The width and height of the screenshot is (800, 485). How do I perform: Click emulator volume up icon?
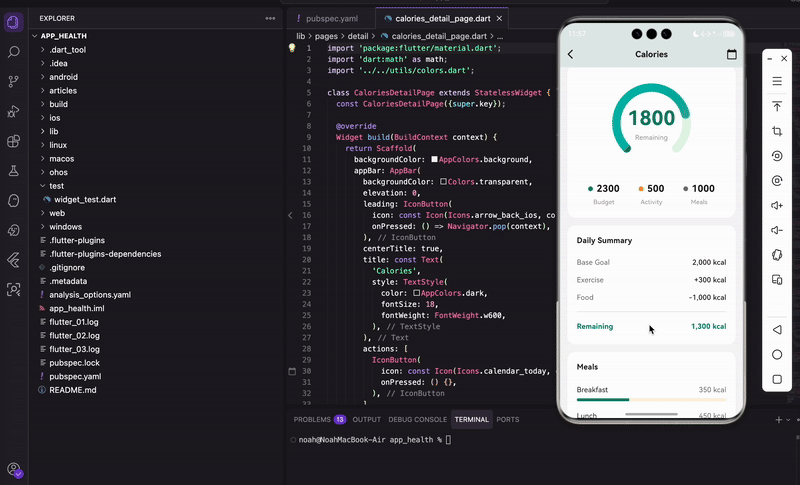(x=777, y=206)
